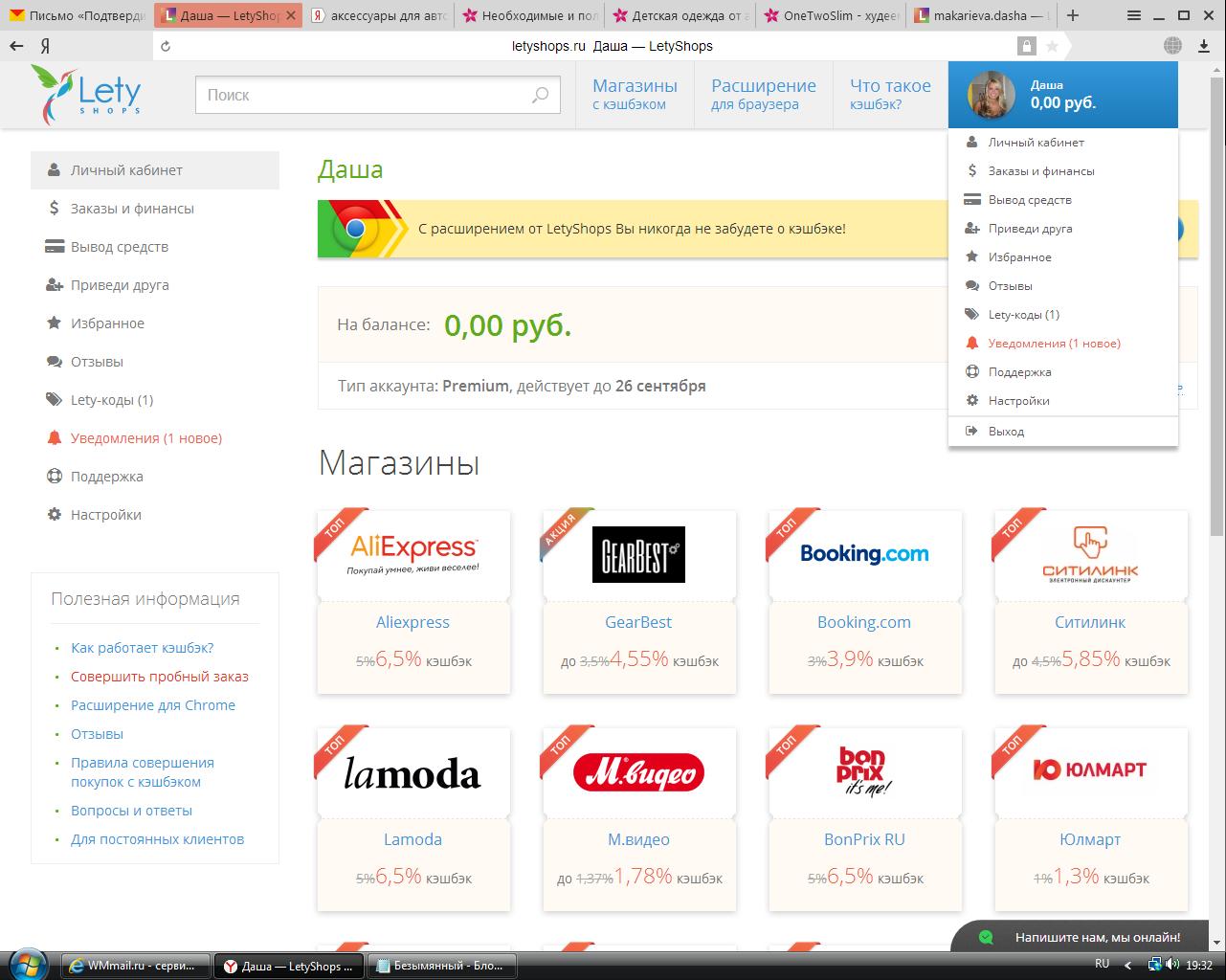Close the Даша — LetyShops tab
Screen dimensions: 1226x980
coord(292,15)
